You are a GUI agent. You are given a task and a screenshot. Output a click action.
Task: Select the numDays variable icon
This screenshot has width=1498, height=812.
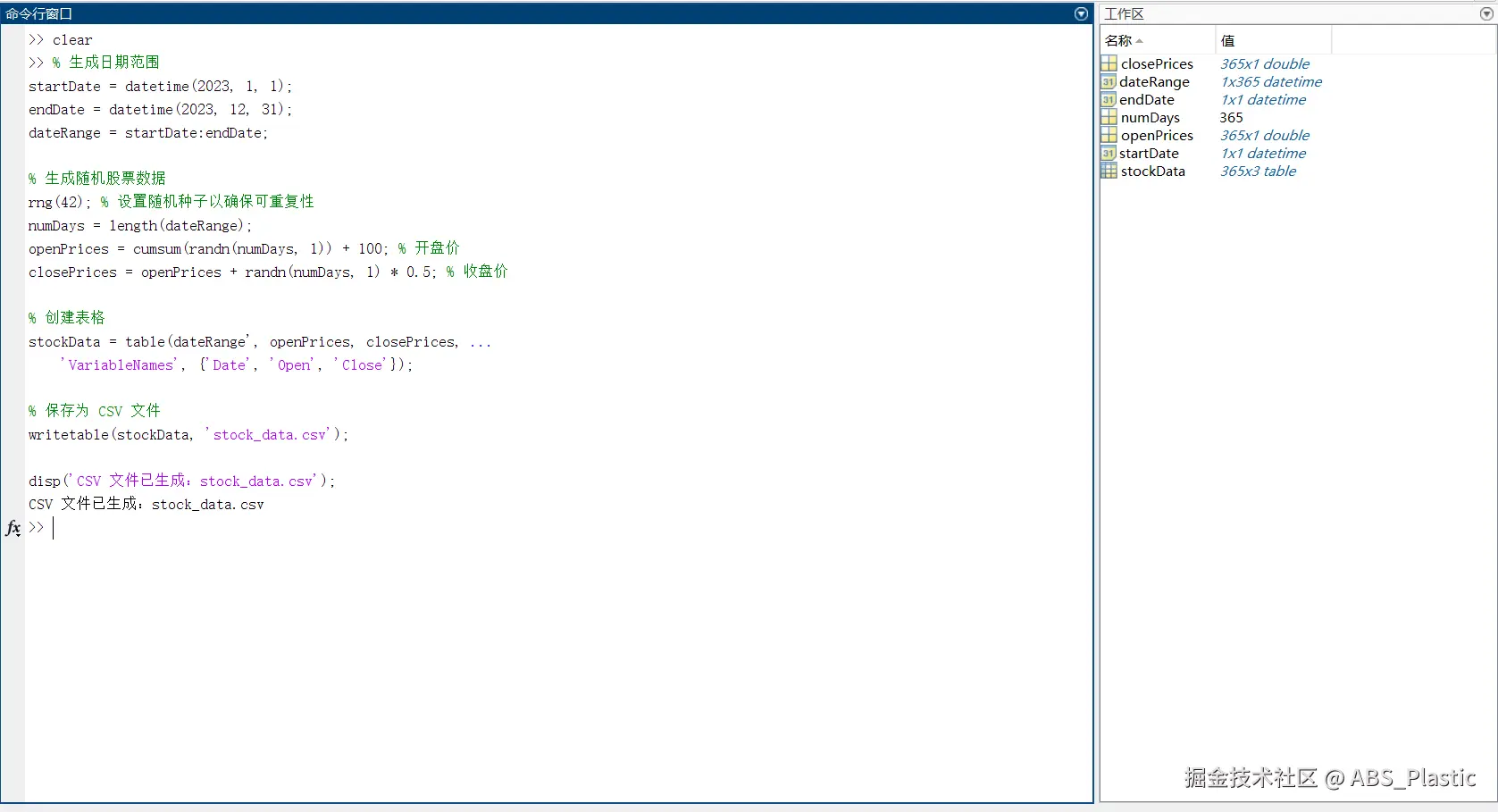click(x=1109, y=117)
